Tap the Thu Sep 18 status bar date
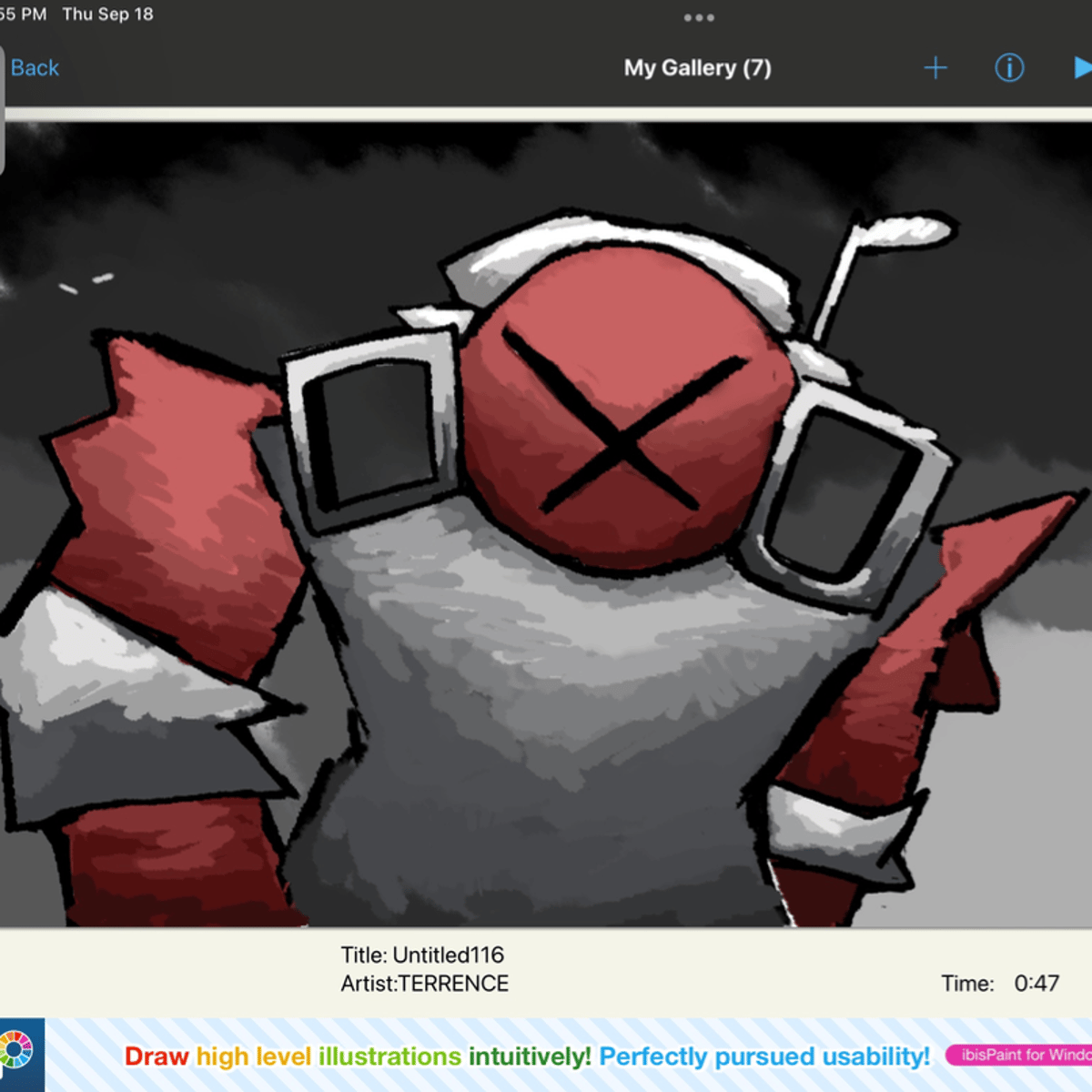This screenshot has height=1092, width=1092. (x=107, y=15)
